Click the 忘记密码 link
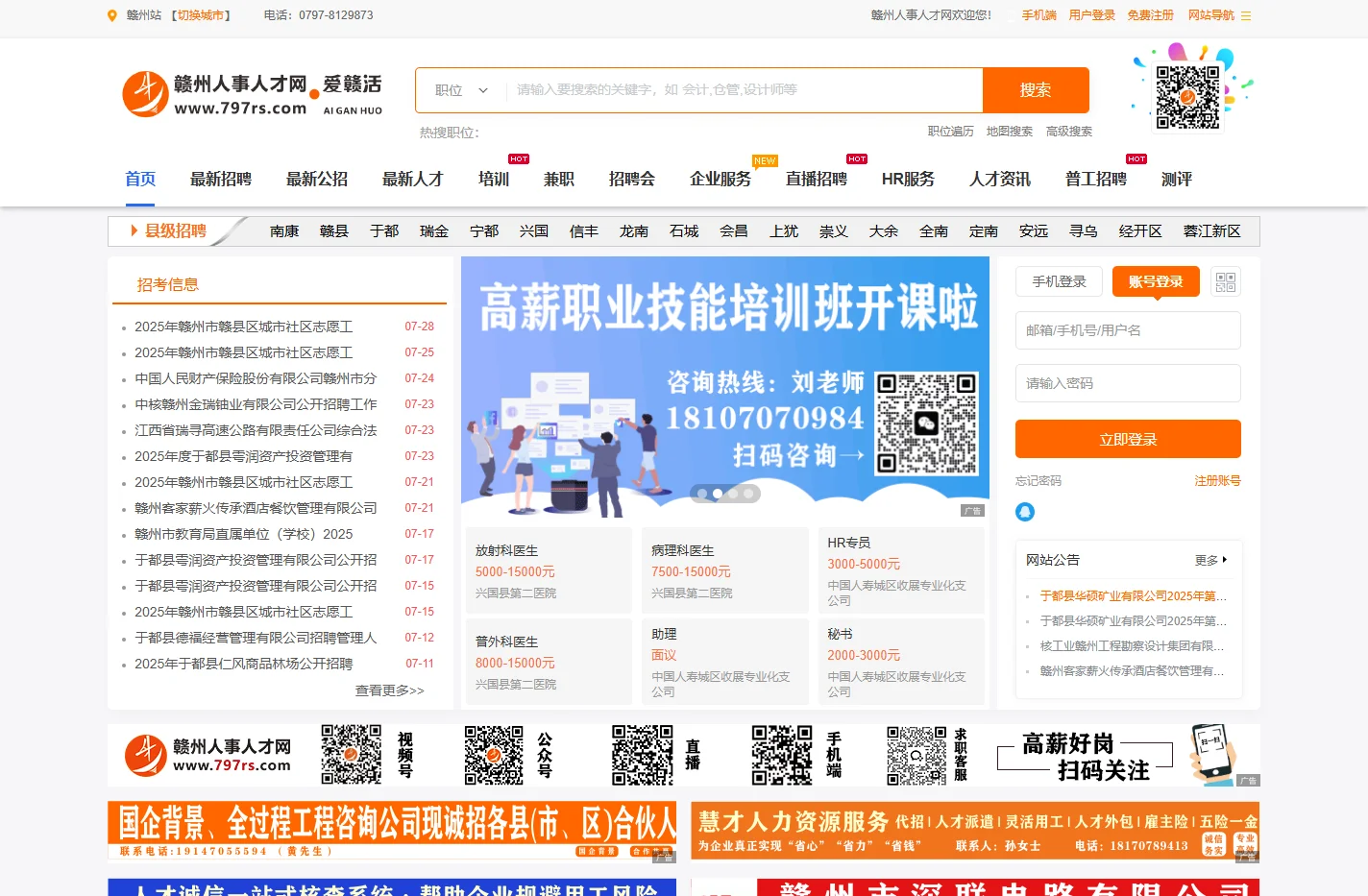The width and height of the screenshot is (1368, 896). pos(1038,481)
